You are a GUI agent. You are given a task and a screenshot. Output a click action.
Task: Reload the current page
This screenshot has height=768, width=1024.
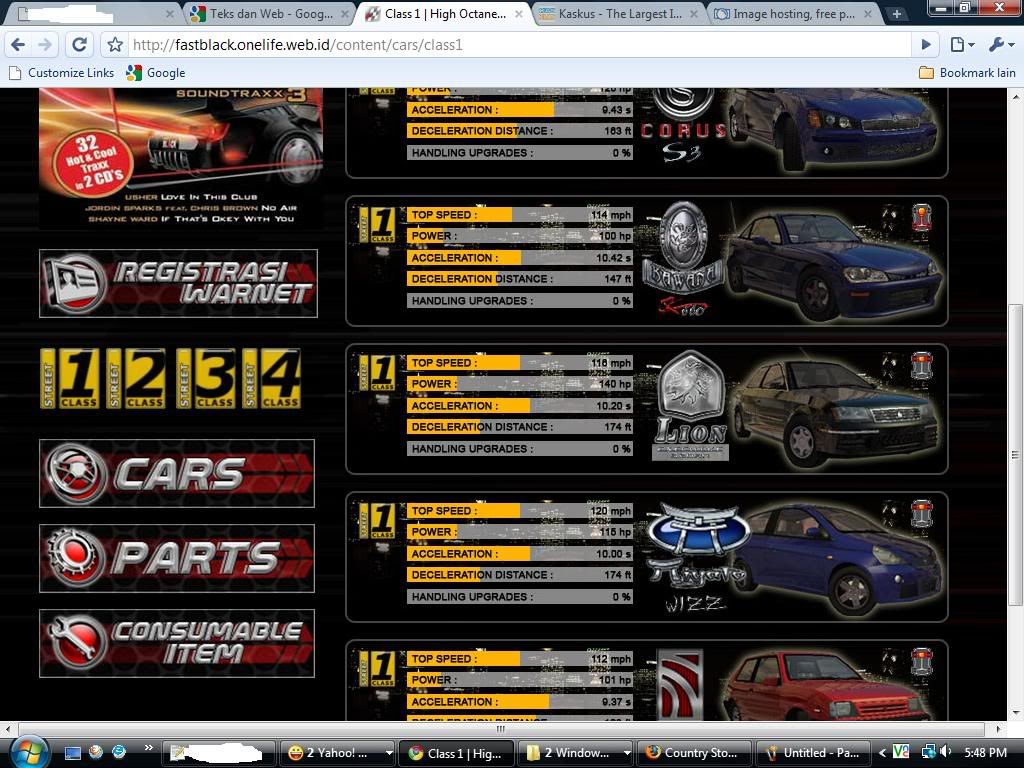coord(80,44)
